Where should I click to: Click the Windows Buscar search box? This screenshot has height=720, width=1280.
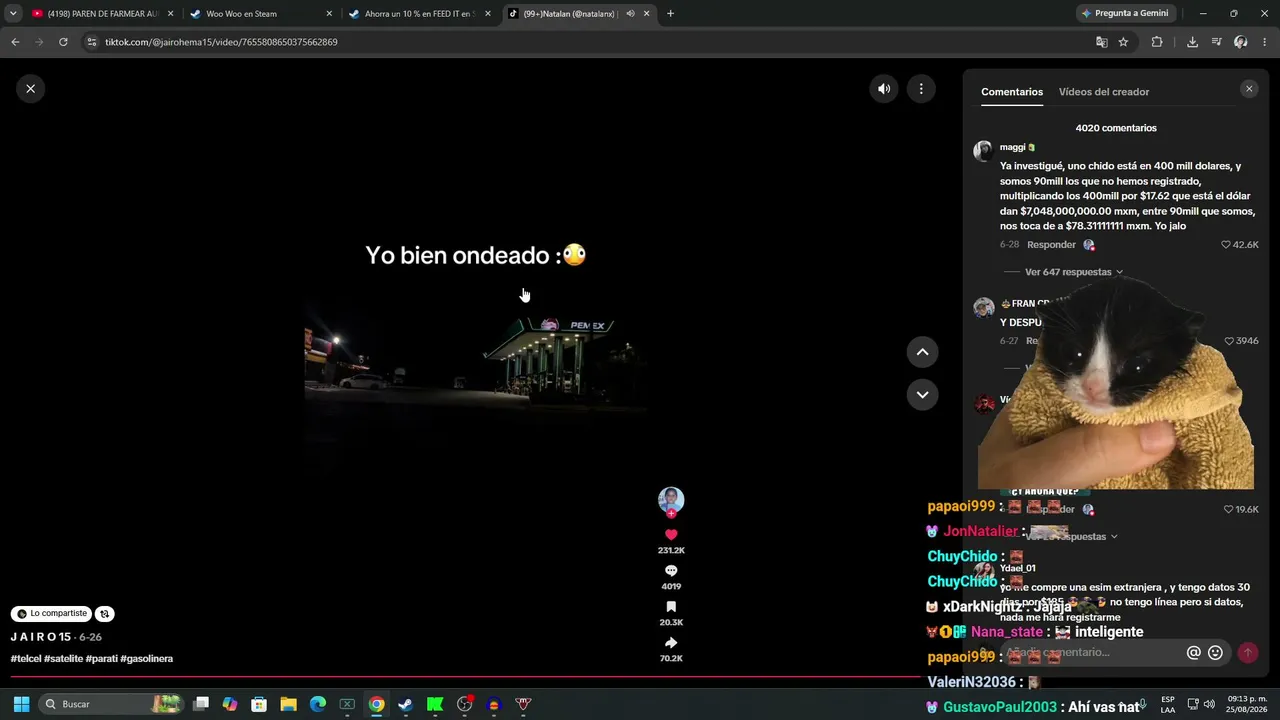tap(112, 704)
